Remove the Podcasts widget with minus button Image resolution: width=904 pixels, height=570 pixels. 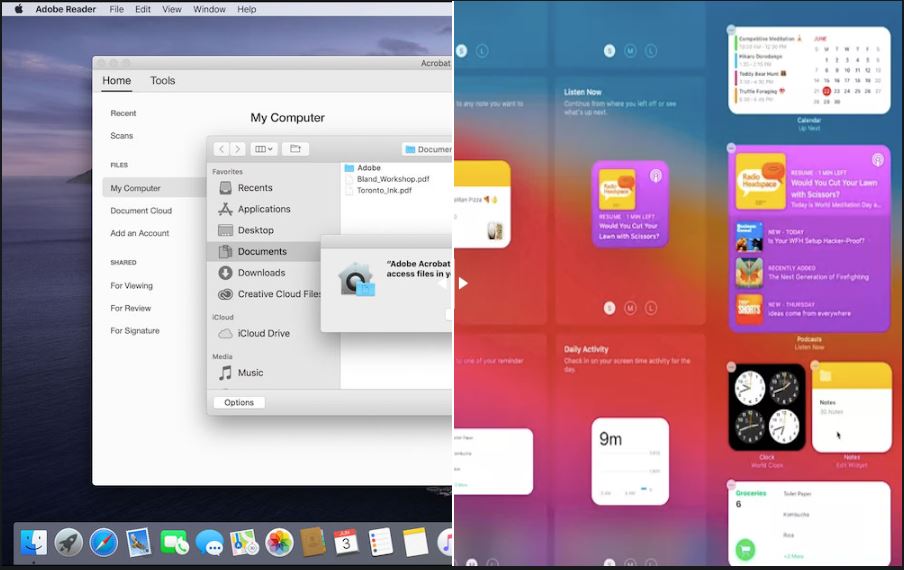pyautogui.click(x=731, y=148)
